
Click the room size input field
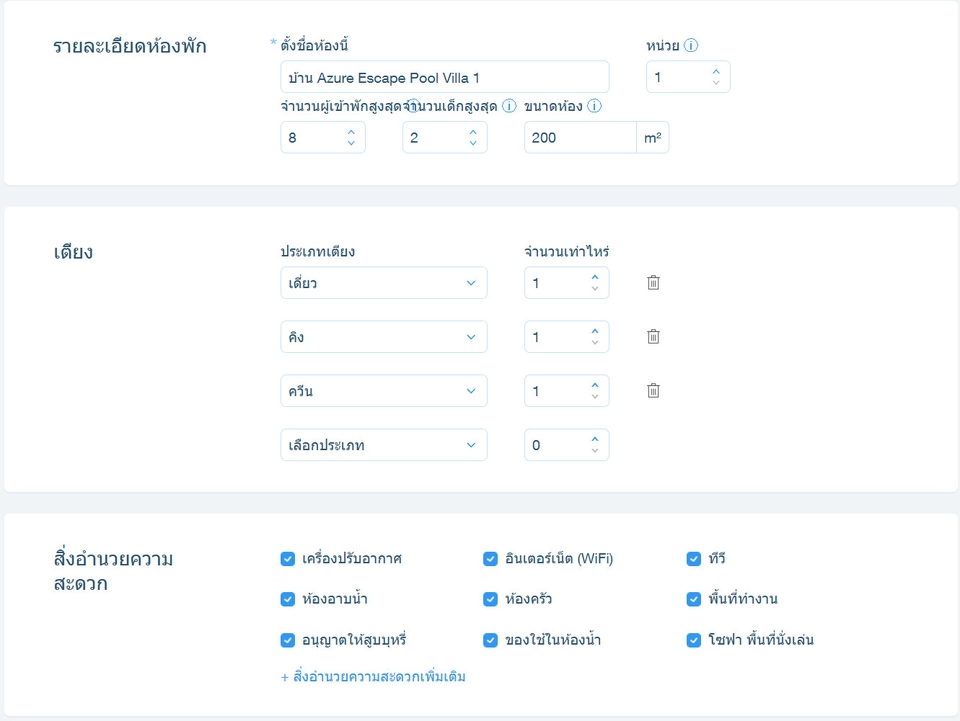pyautogui.click(x=580, y=138)
